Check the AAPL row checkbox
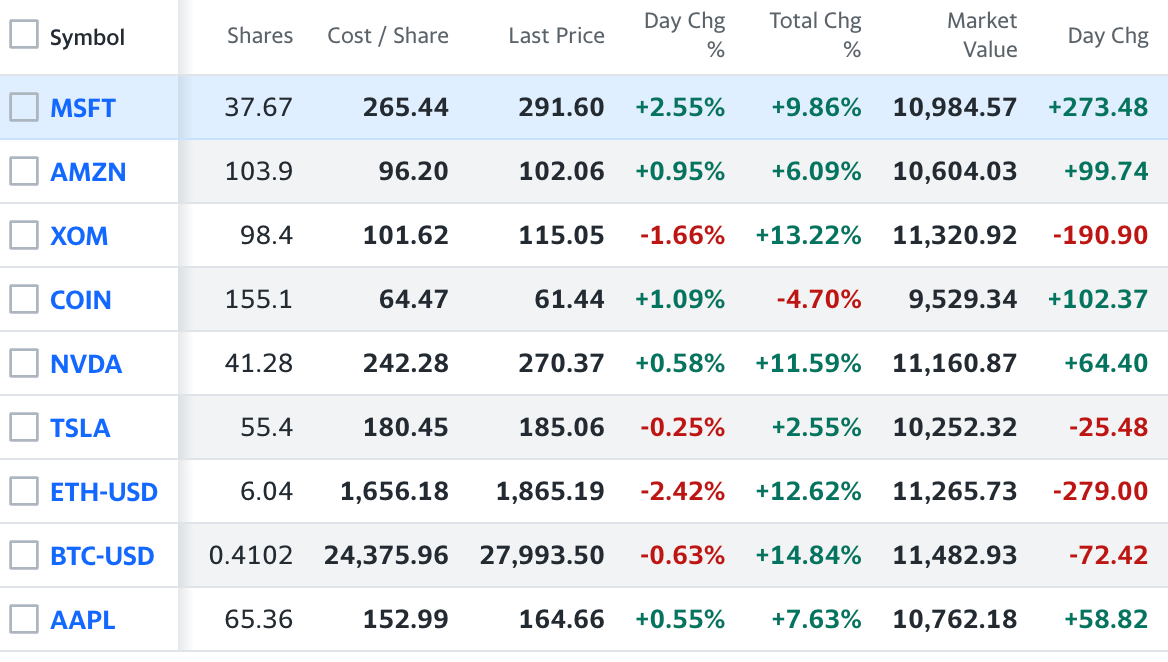The image size is (1168, 662). 23,619
